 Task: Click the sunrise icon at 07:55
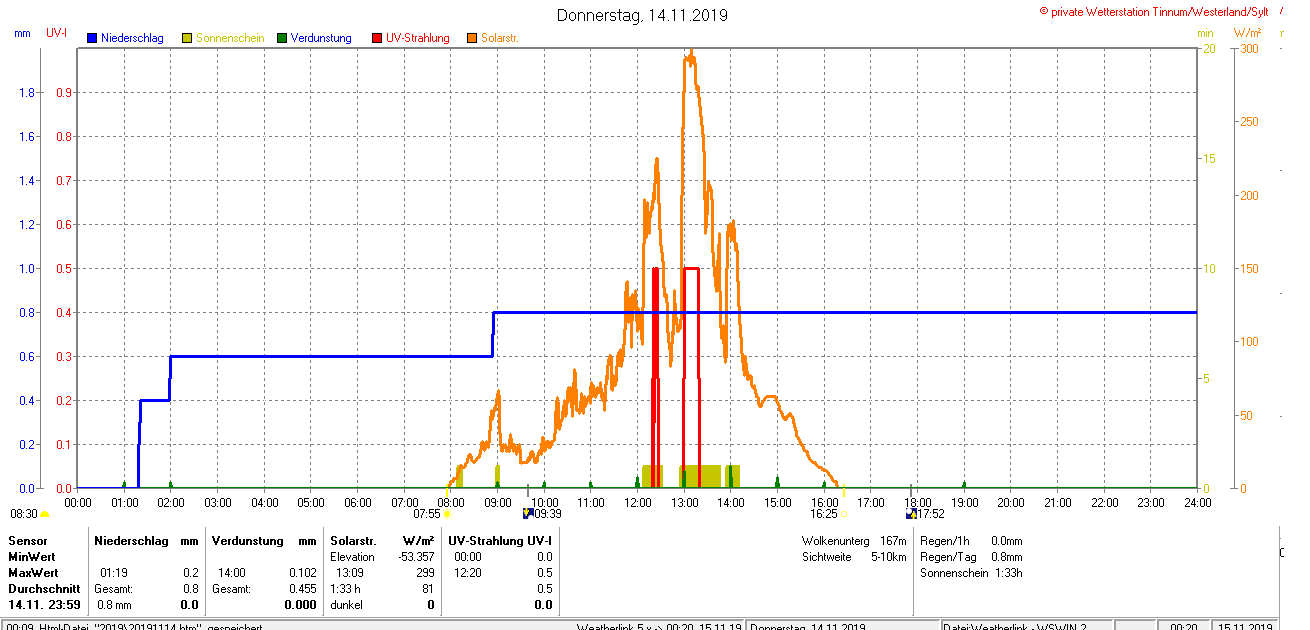[446, 515]
